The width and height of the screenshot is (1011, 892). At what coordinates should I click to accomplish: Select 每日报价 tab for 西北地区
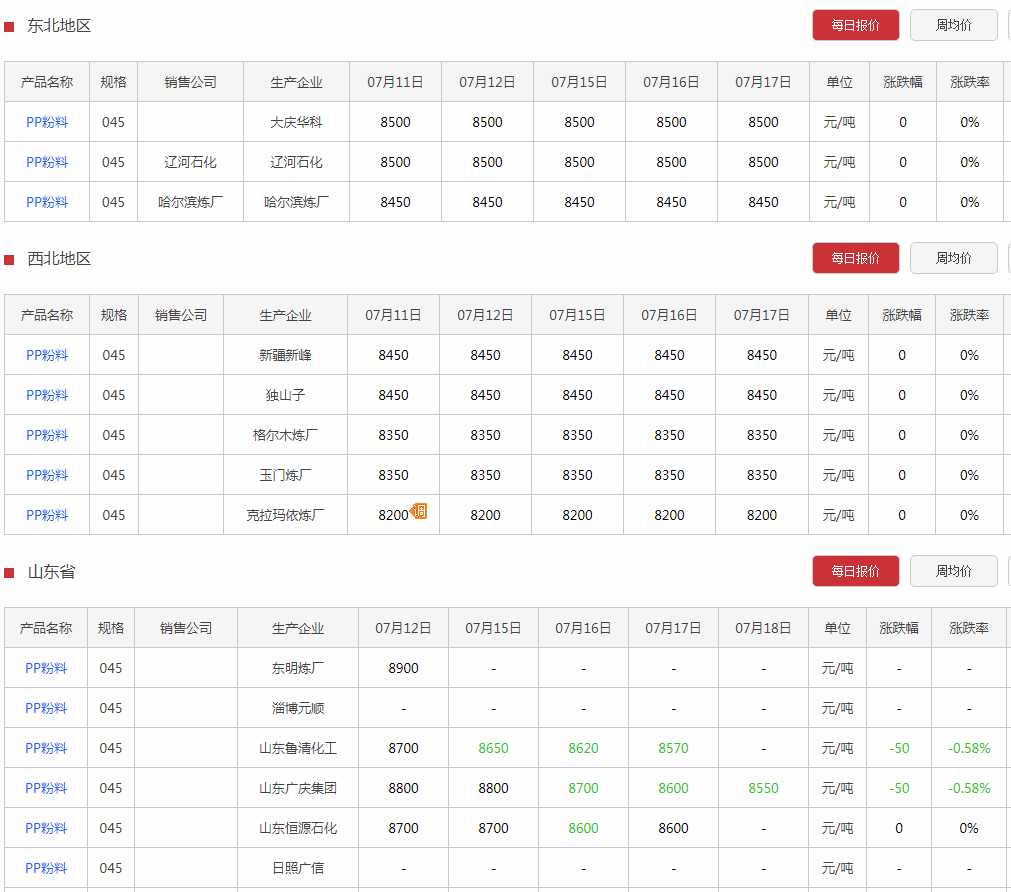[x=856, y=258]
